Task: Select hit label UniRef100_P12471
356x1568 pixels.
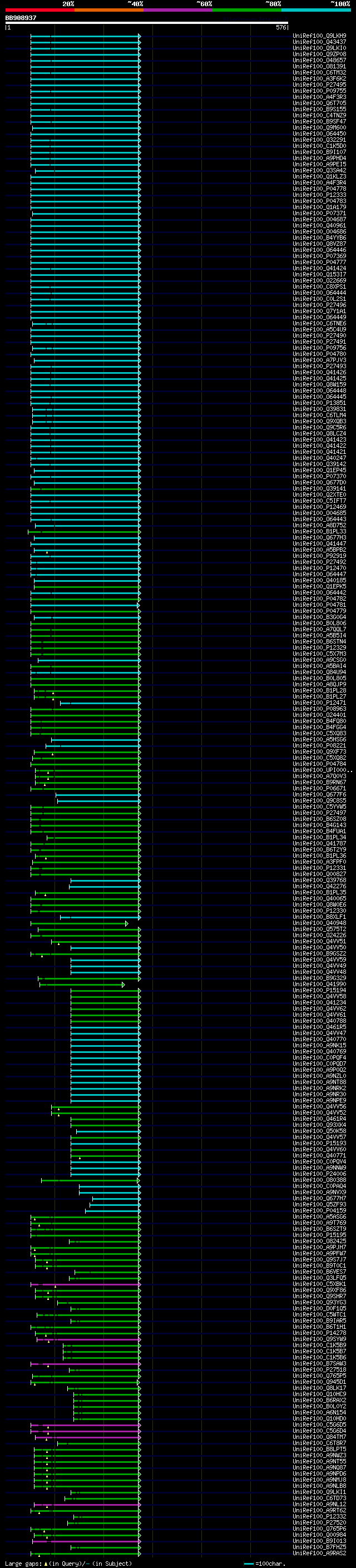Action: coord(319,703)
